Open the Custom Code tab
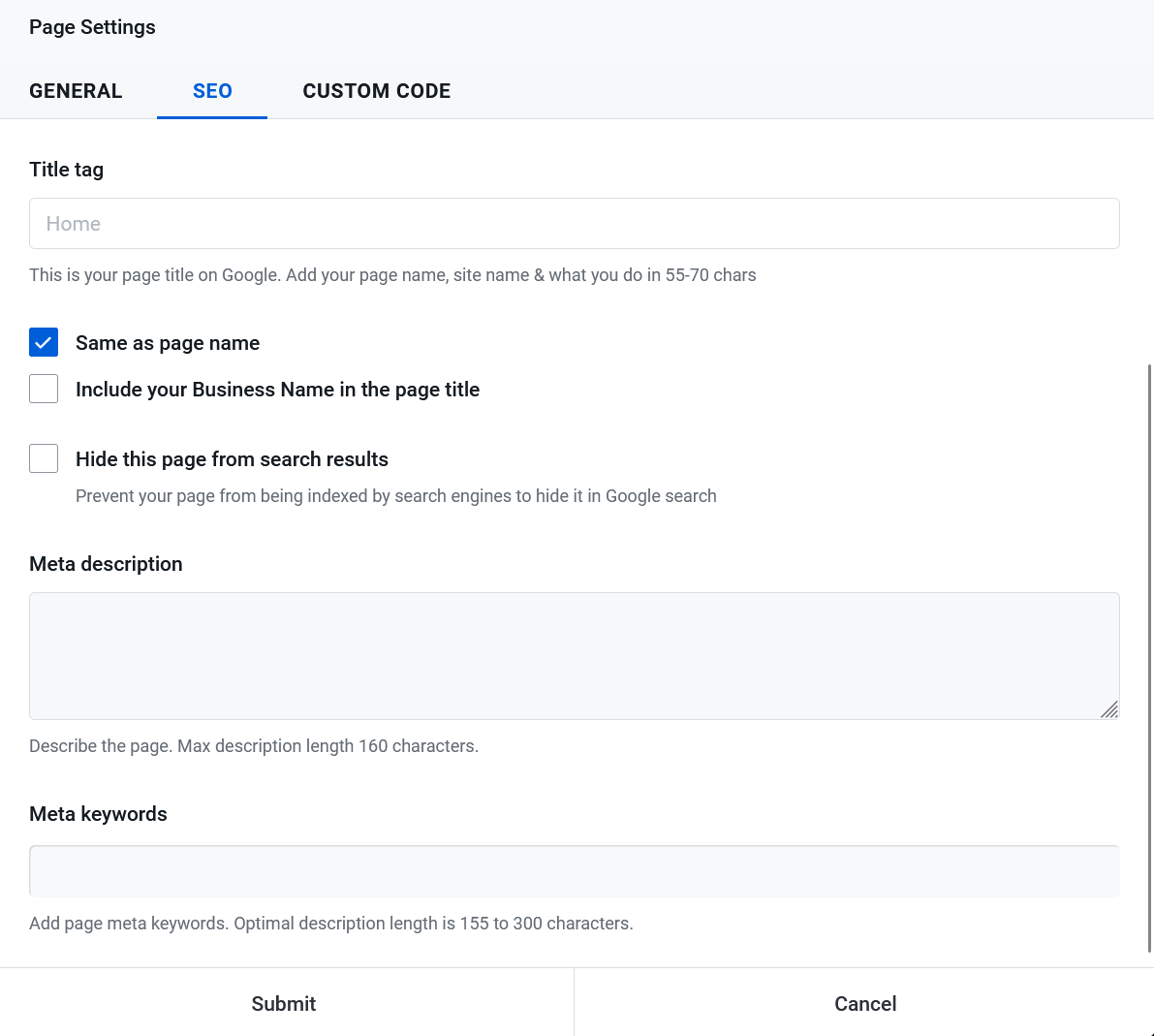The height and width of the screenshot is (1036, 1154). click(x=376, y=91)
